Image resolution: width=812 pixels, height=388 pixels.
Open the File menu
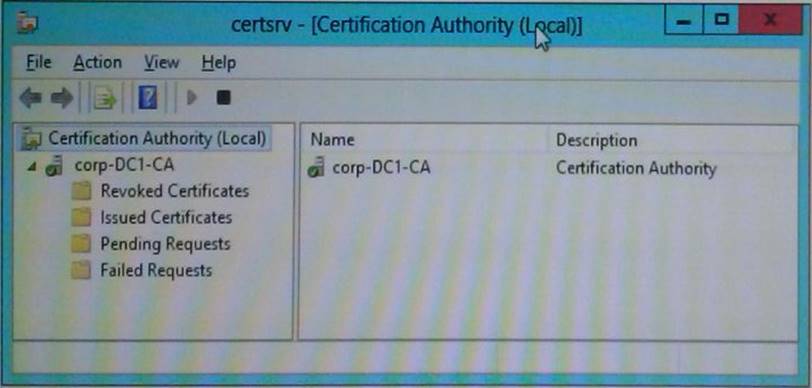click(39, 63)
